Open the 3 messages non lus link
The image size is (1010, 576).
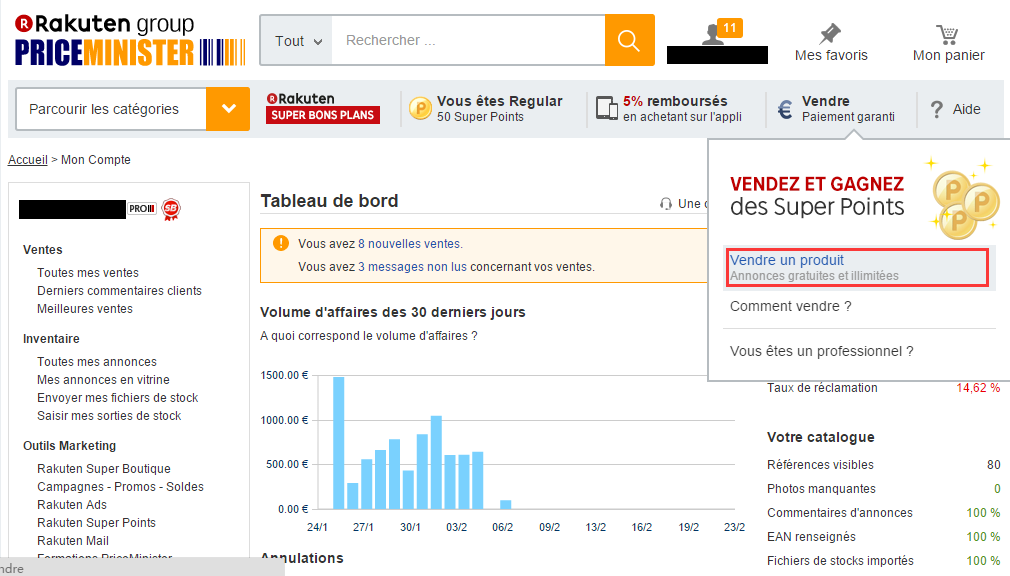click(412, 267)
